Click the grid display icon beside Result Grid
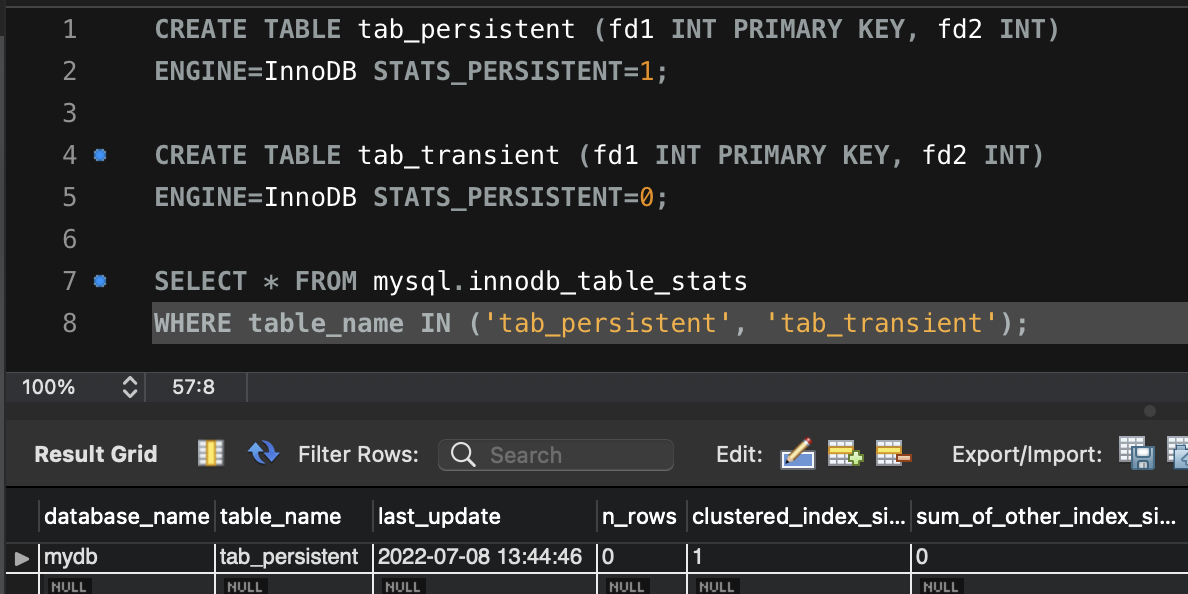Image resolution: width=1188 pixels, height=594 pixels. pos(209,452)
